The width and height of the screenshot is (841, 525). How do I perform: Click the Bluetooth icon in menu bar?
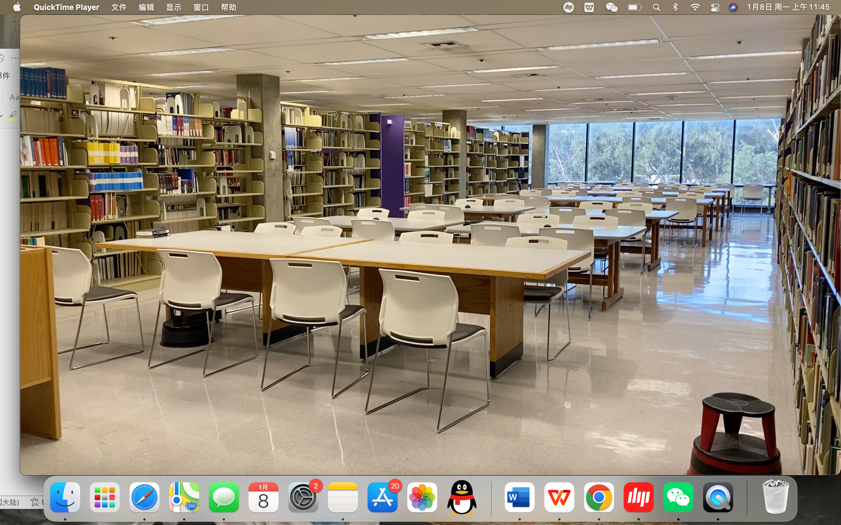point(675,7)
